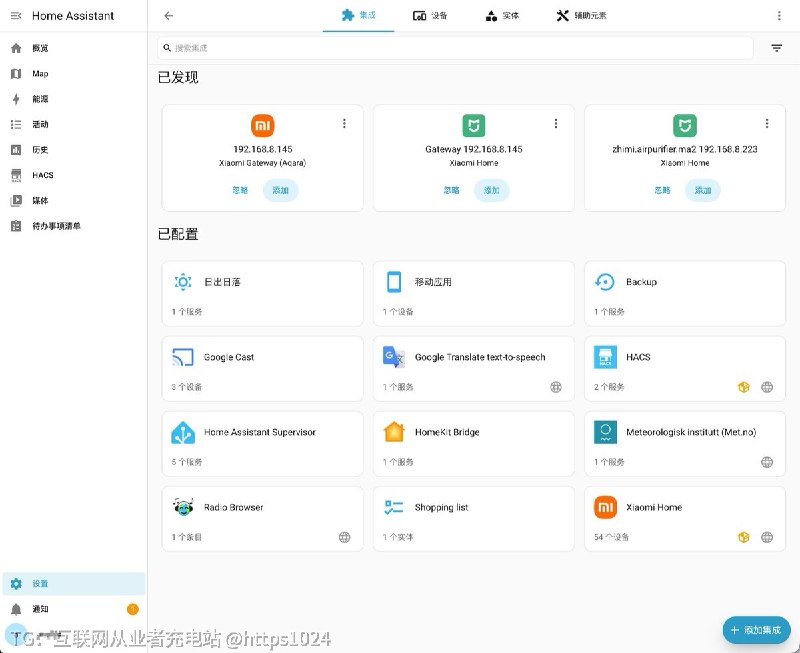
Task: Collapse the Home Assistant sidebar menu icon
Action: (x=16, y=16)
